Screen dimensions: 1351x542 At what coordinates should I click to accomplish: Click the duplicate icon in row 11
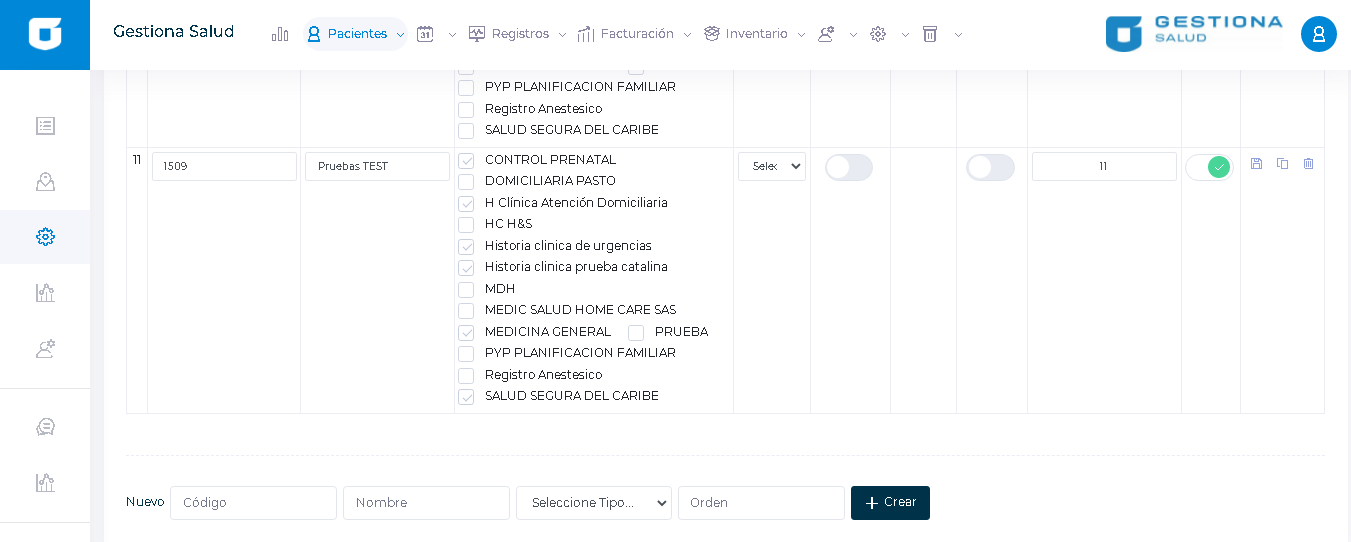1282,164
